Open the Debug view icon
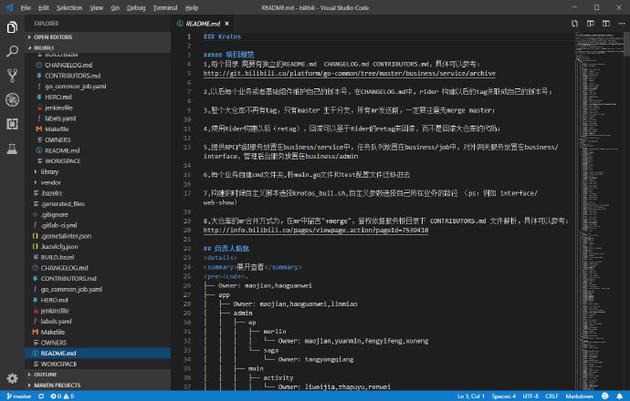This screenshot has width=630, height=401. (x=12, y=101)
